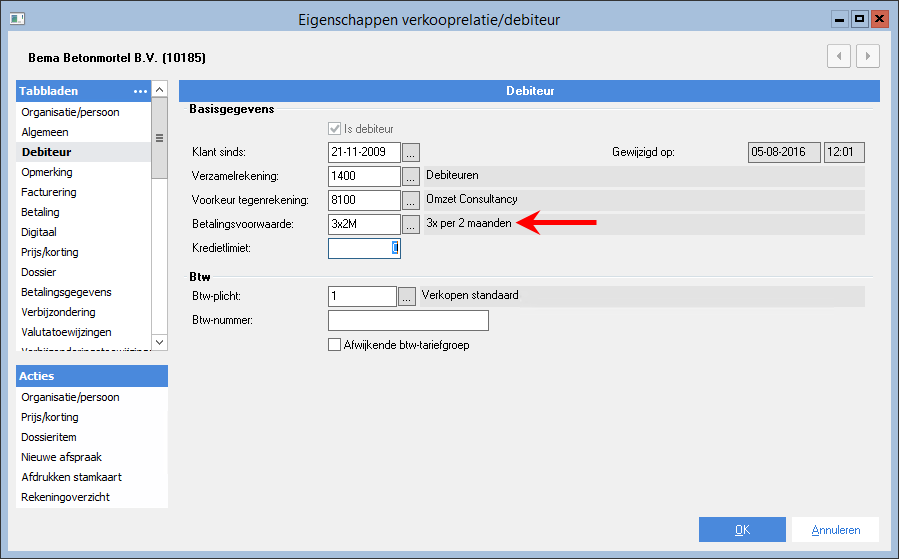Open the Digitaal tab
899x559 pixels.
point(84,232)
